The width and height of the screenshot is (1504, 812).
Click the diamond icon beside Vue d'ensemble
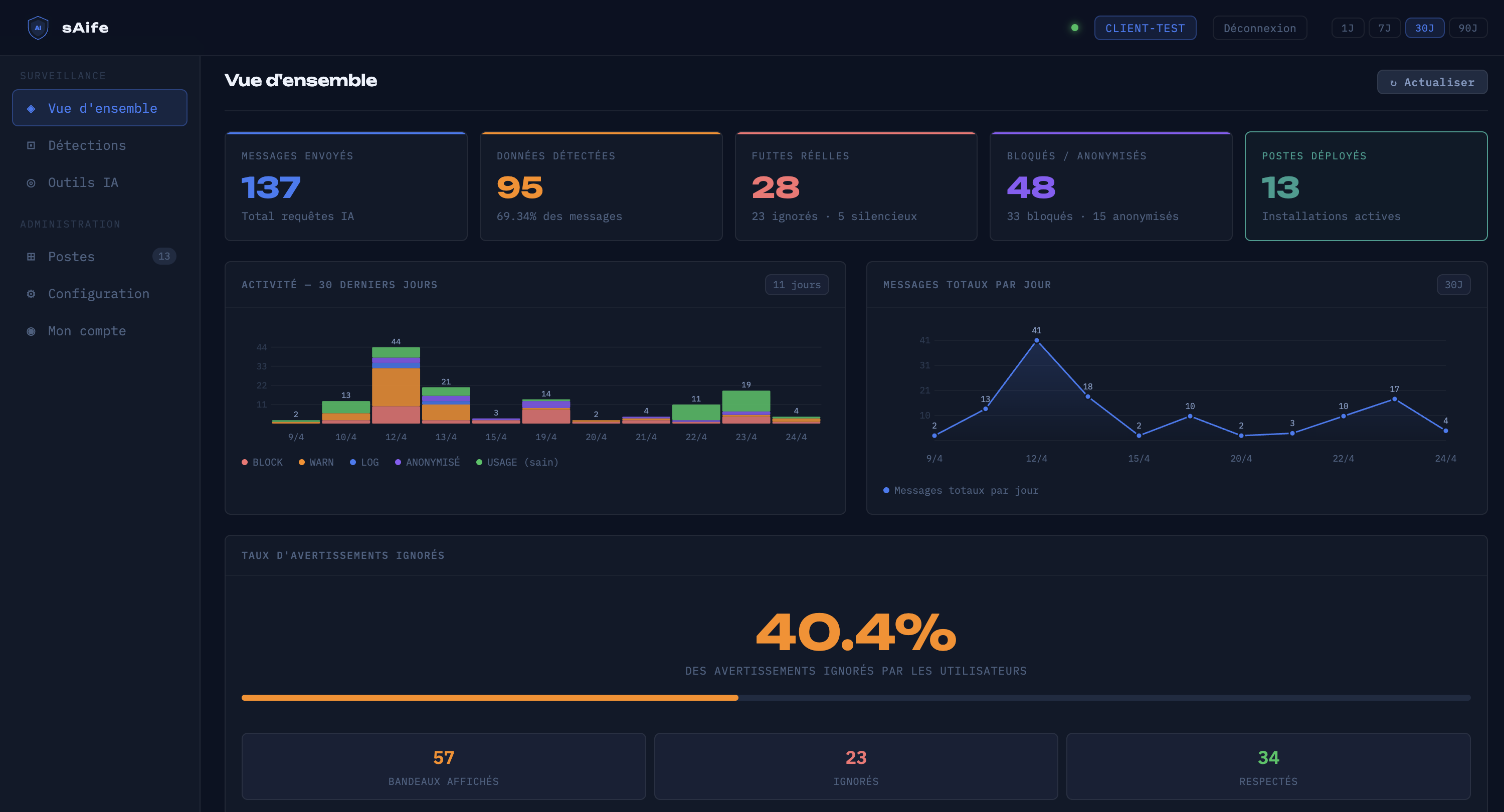(x=31, y=109)
